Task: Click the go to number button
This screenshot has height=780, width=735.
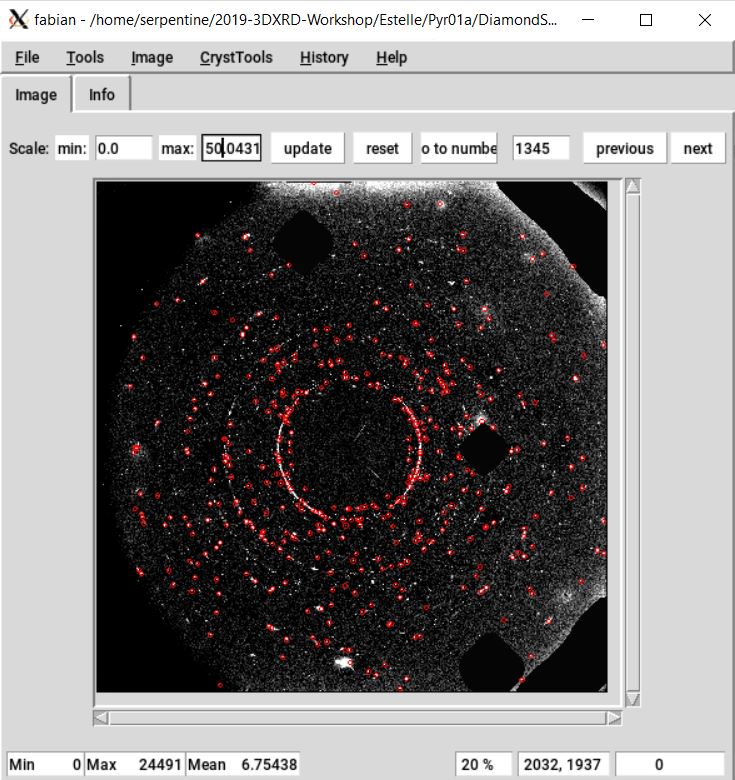Action: coord(459,148)
